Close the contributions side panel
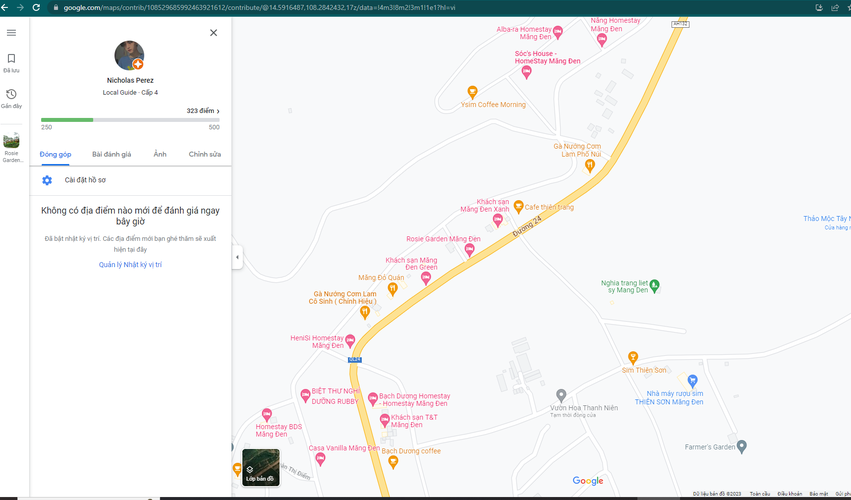 click(x=213, y=33)
